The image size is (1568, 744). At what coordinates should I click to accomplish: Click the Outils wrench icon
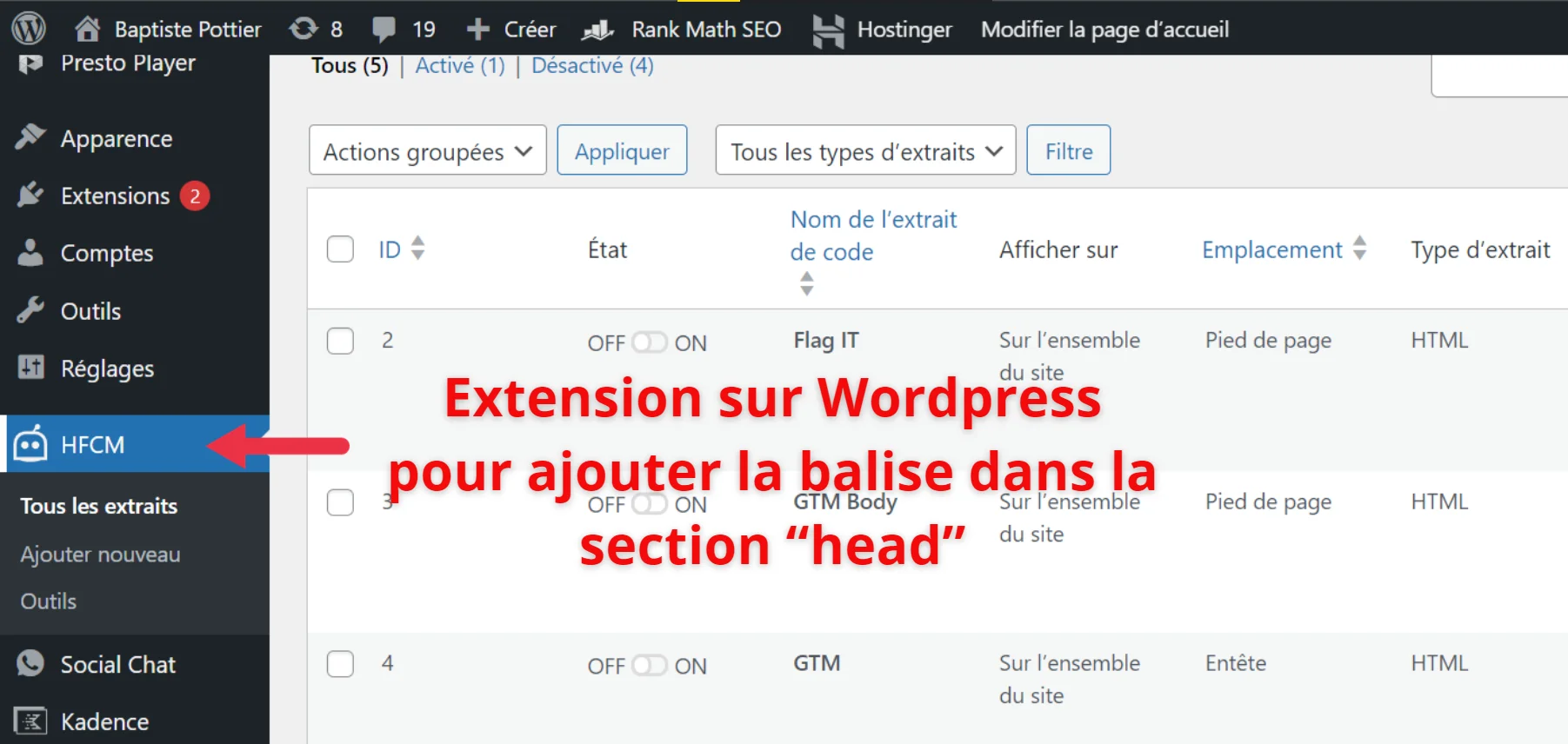pyautogui.click(x=30, y=309)
